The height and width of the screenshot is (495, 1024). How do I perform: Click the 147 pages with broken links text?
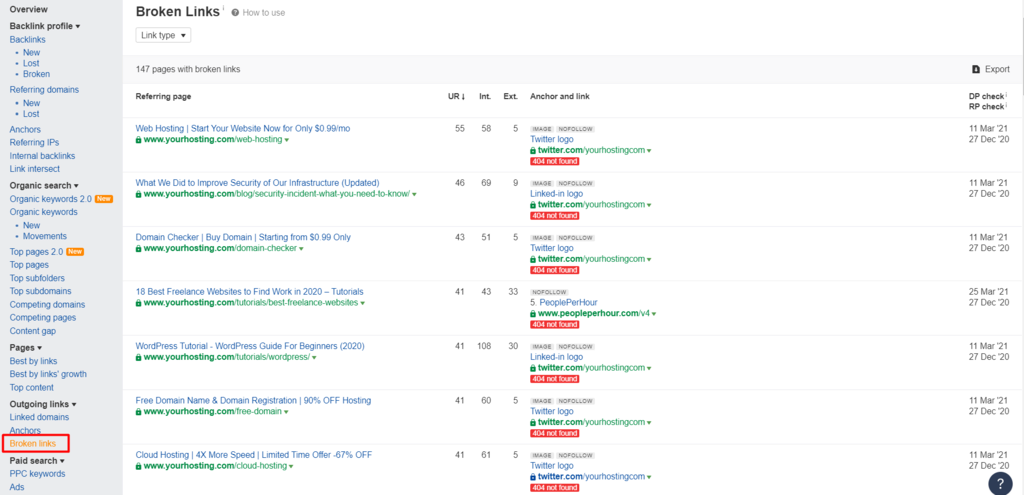tap(189, 69)
